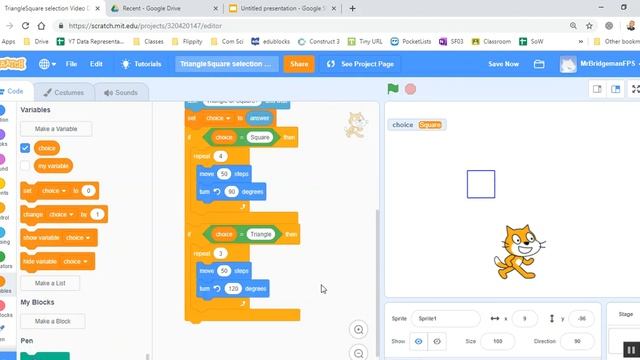Bookmark this page with the star
This screenshot has height=360, width=640.
tap(589, 26)
